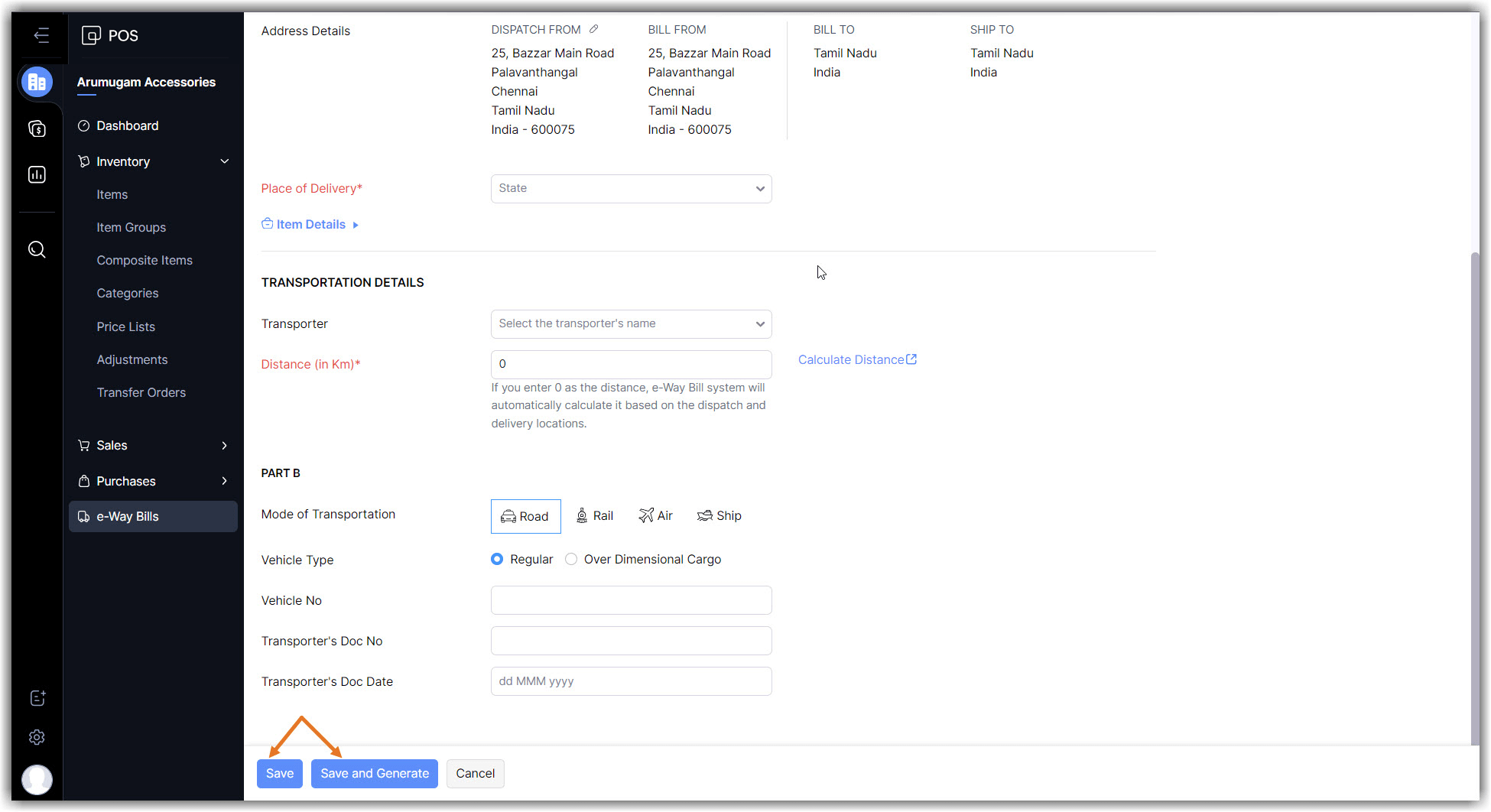Image resolution: width=1491 pixels, height=812 pixels.
Task: Collapse the sidebar using the back arrow icon
Action: coord(41,35)
